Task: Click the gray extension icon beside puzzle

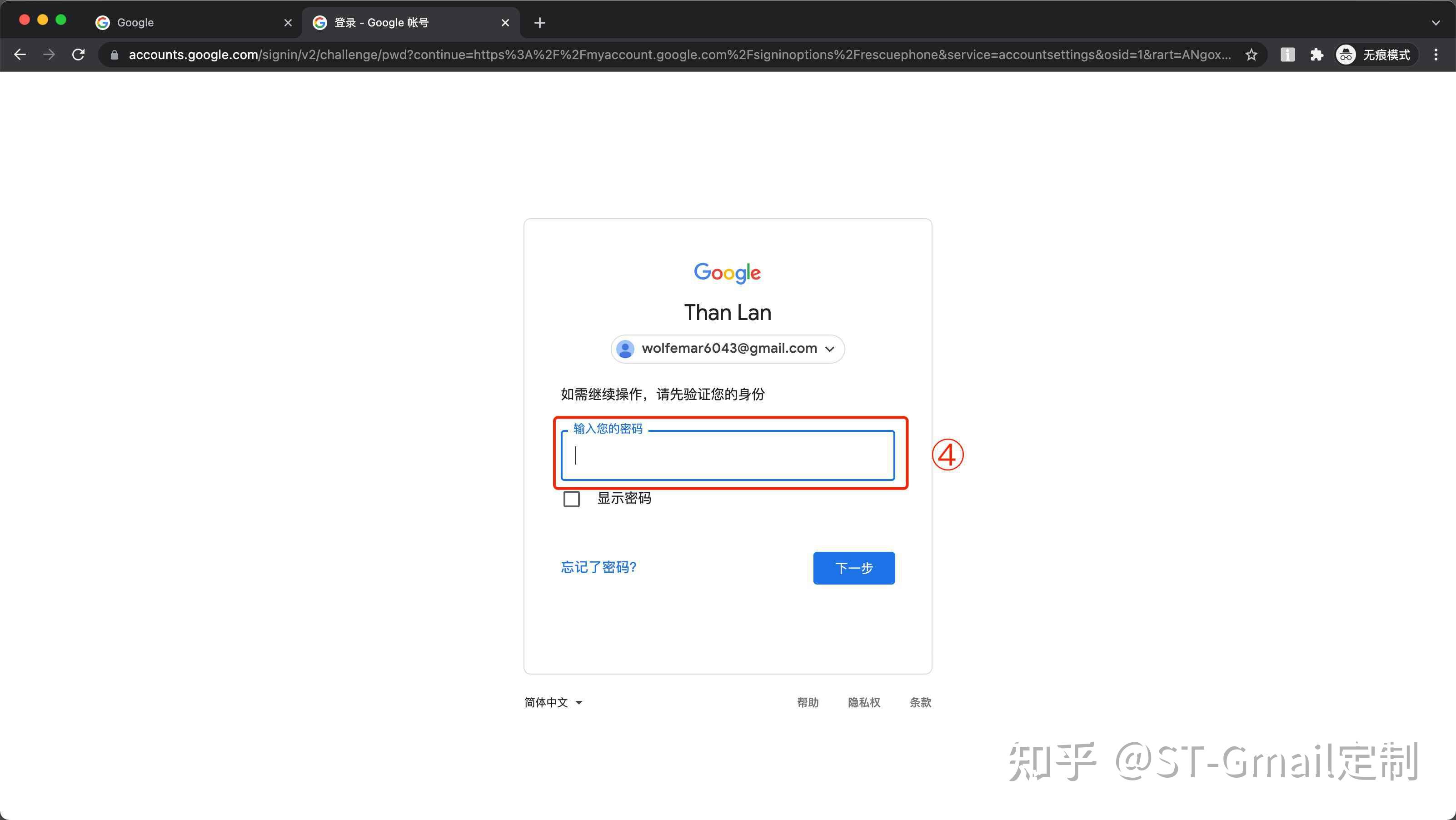Action: coord(1287,55)
